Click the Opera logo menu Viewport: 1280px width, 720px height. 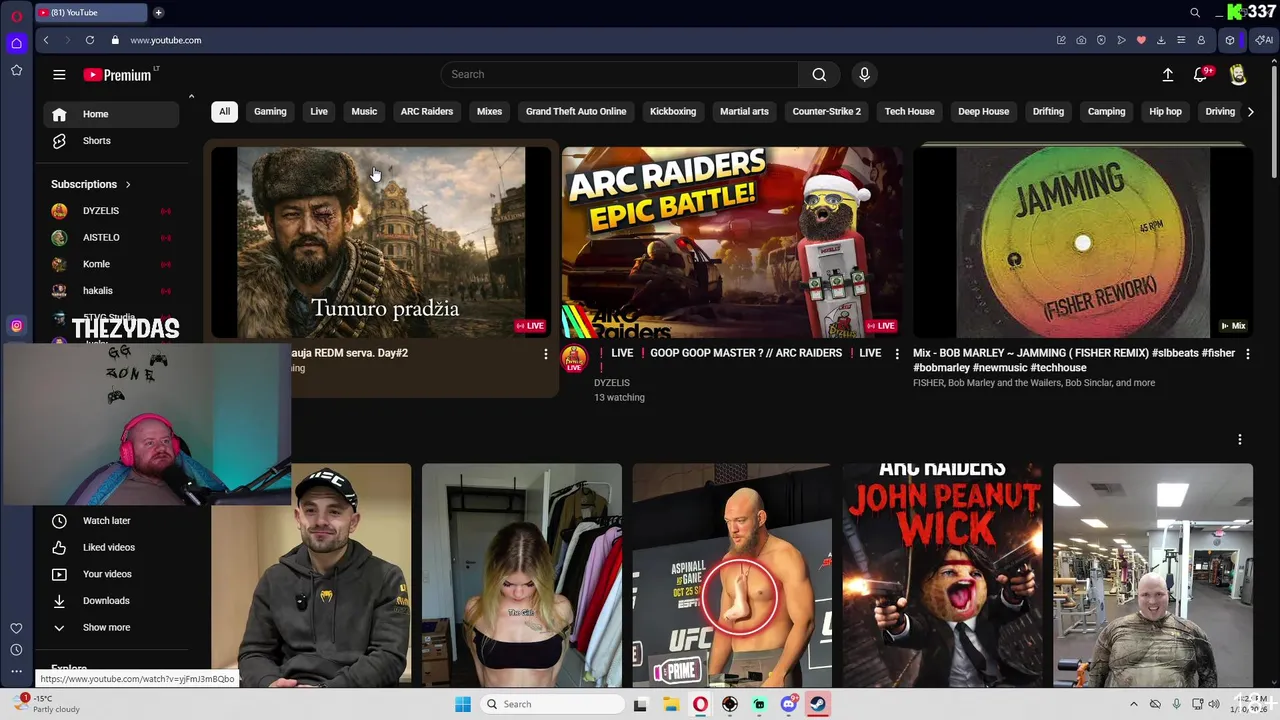(16, 15)
